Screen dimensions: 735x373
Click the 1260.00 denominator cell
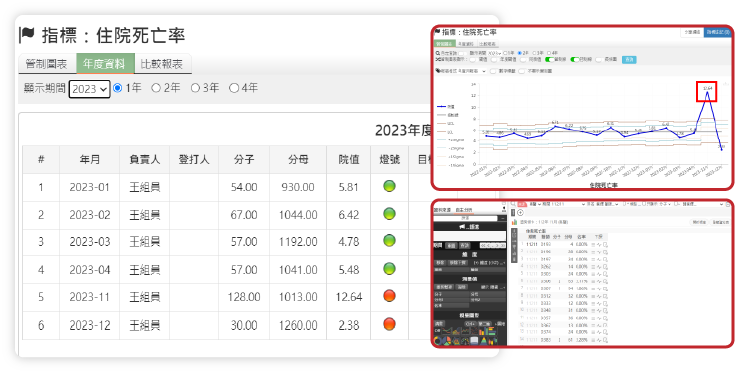point(298,325)
